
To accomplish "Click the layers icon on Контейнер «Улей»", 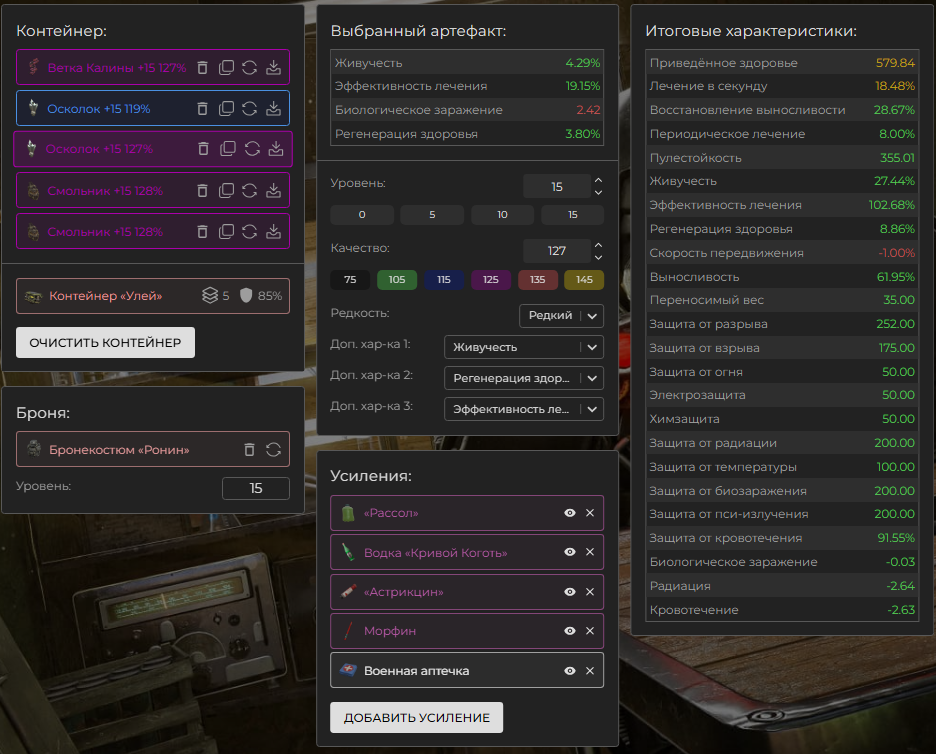I will 210,296.
